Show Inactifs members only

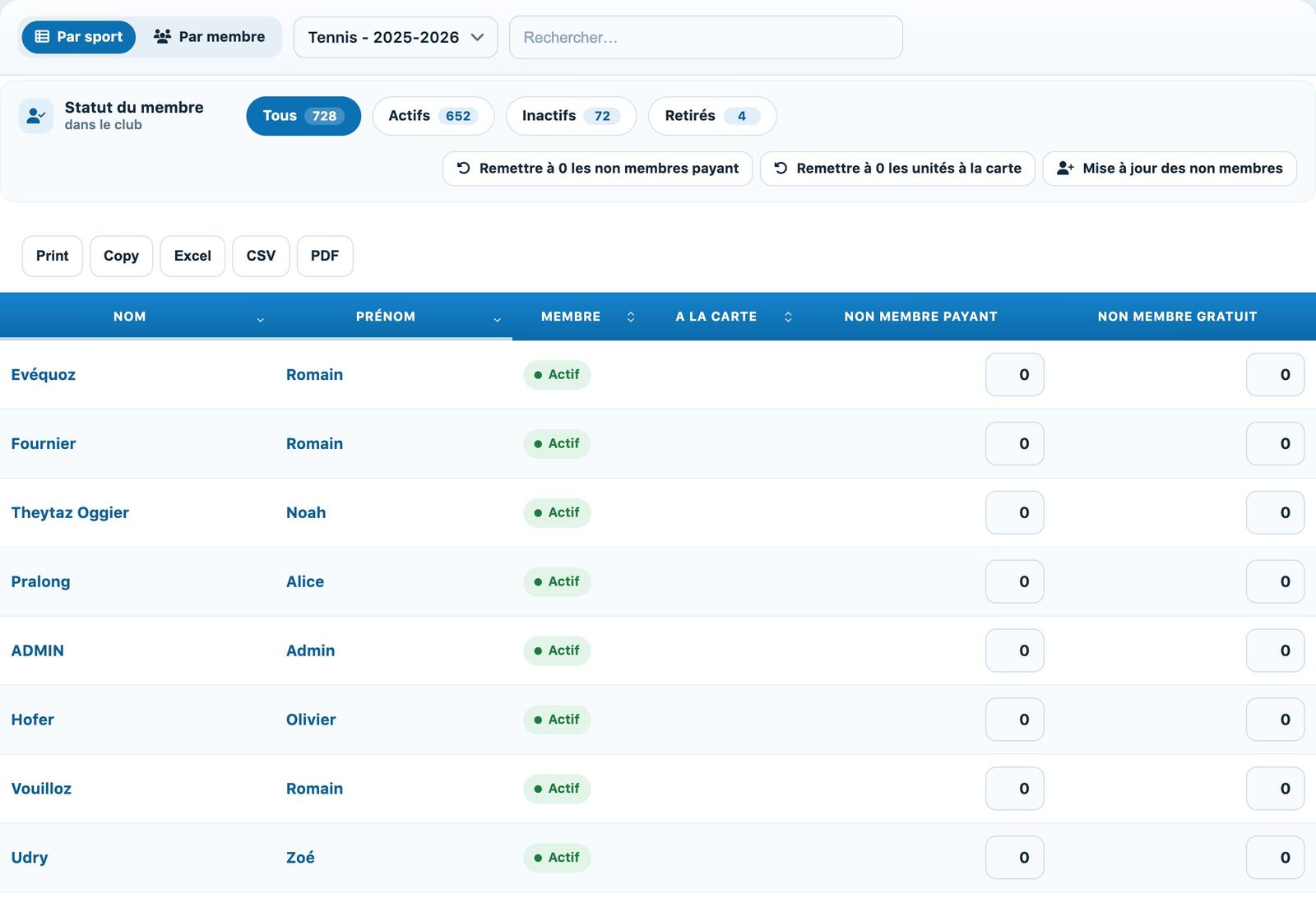pos(571,116)
